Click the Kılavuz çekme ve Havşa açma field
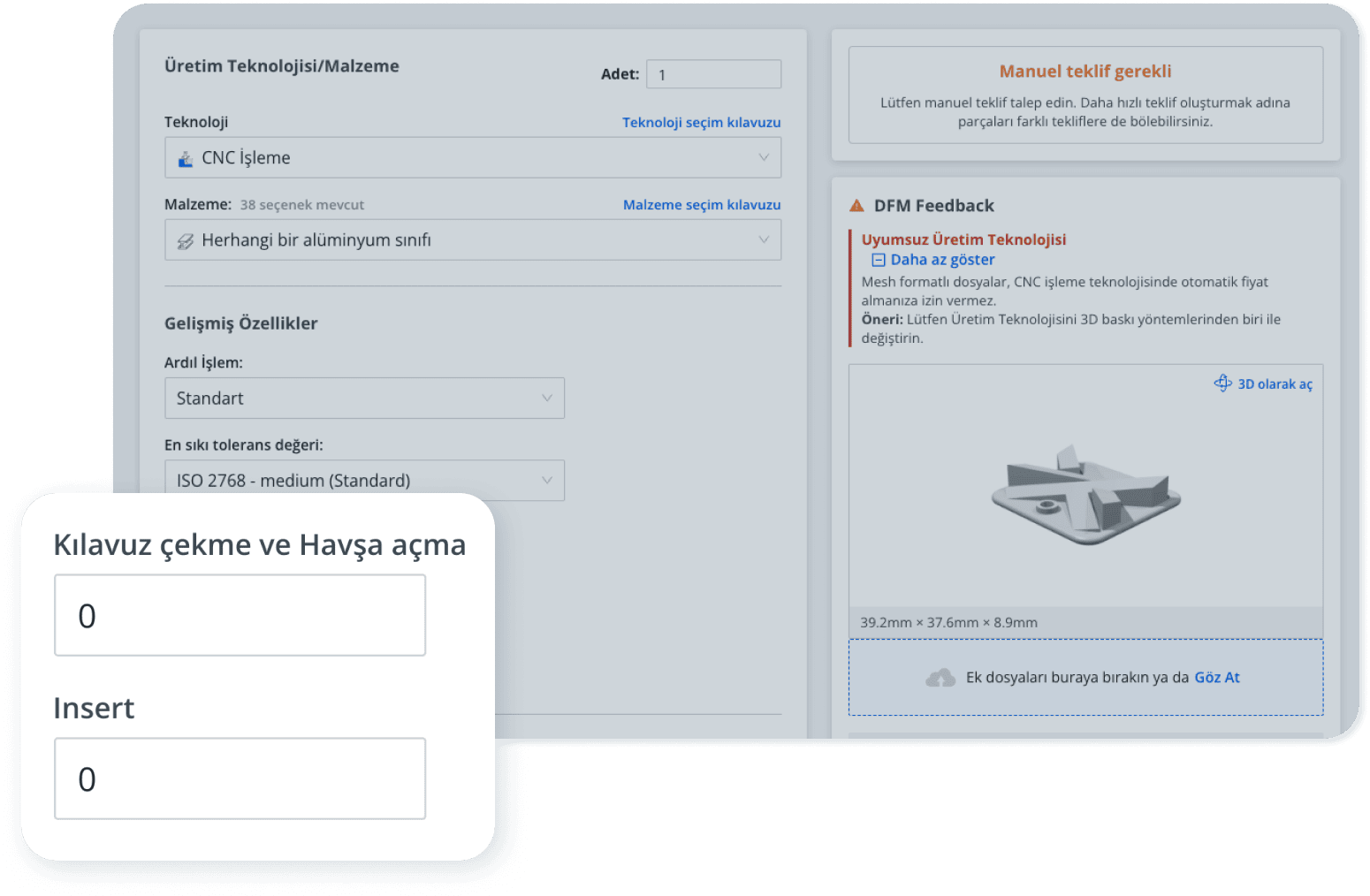This screenshot has height=896, width=1370. [240, 616]
